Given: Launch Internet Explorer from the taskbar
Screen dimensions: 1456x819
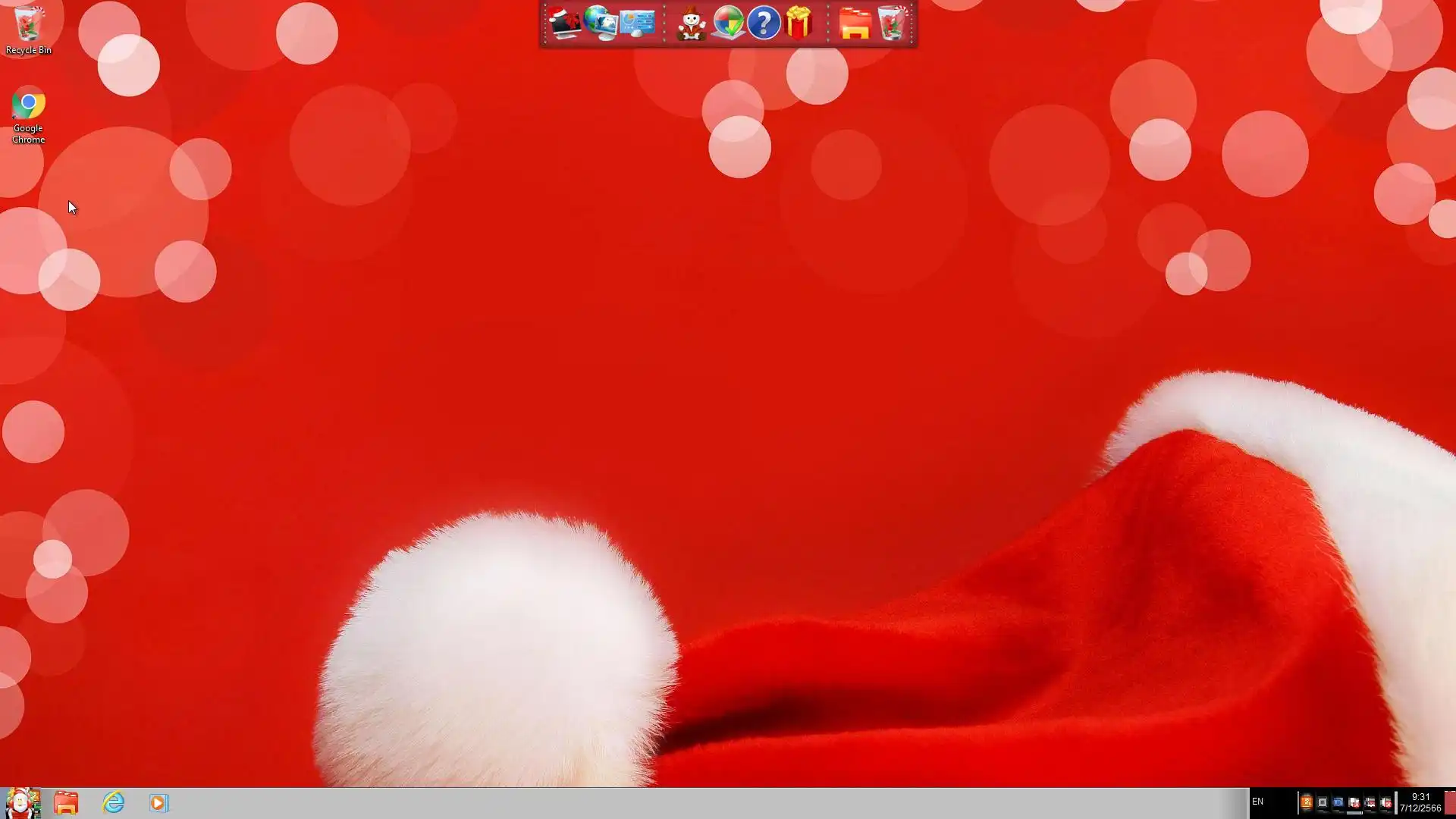Looking at the screenshot, I should [x=113, y=802].
